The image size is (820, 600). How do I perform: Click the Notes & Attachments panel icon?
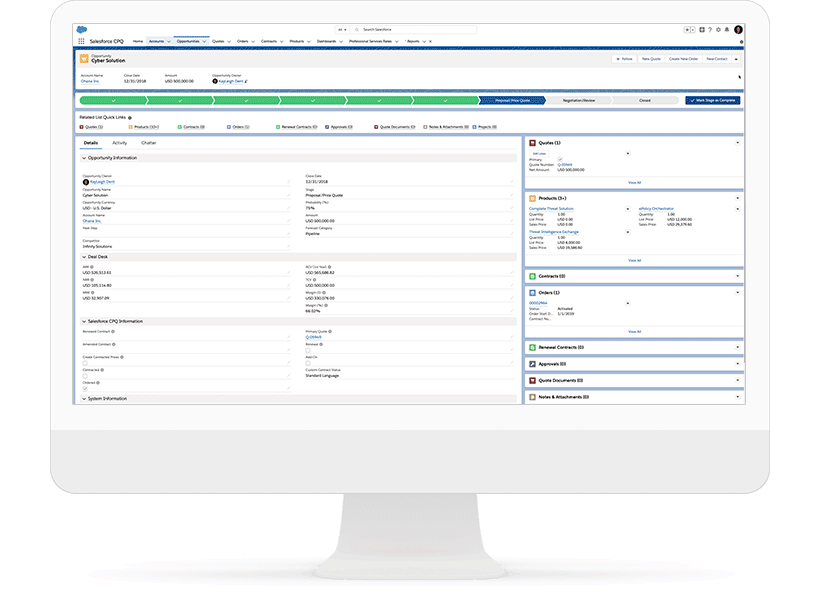click(x=532, y=396)
